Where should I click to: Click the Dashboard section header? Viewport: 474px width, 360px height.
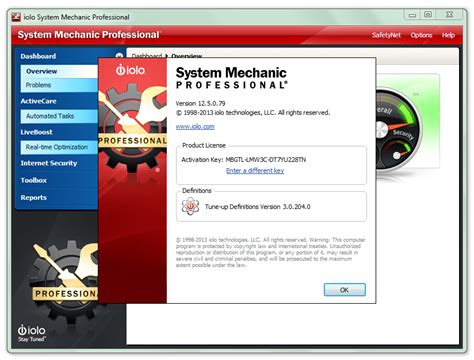(38, 56)
